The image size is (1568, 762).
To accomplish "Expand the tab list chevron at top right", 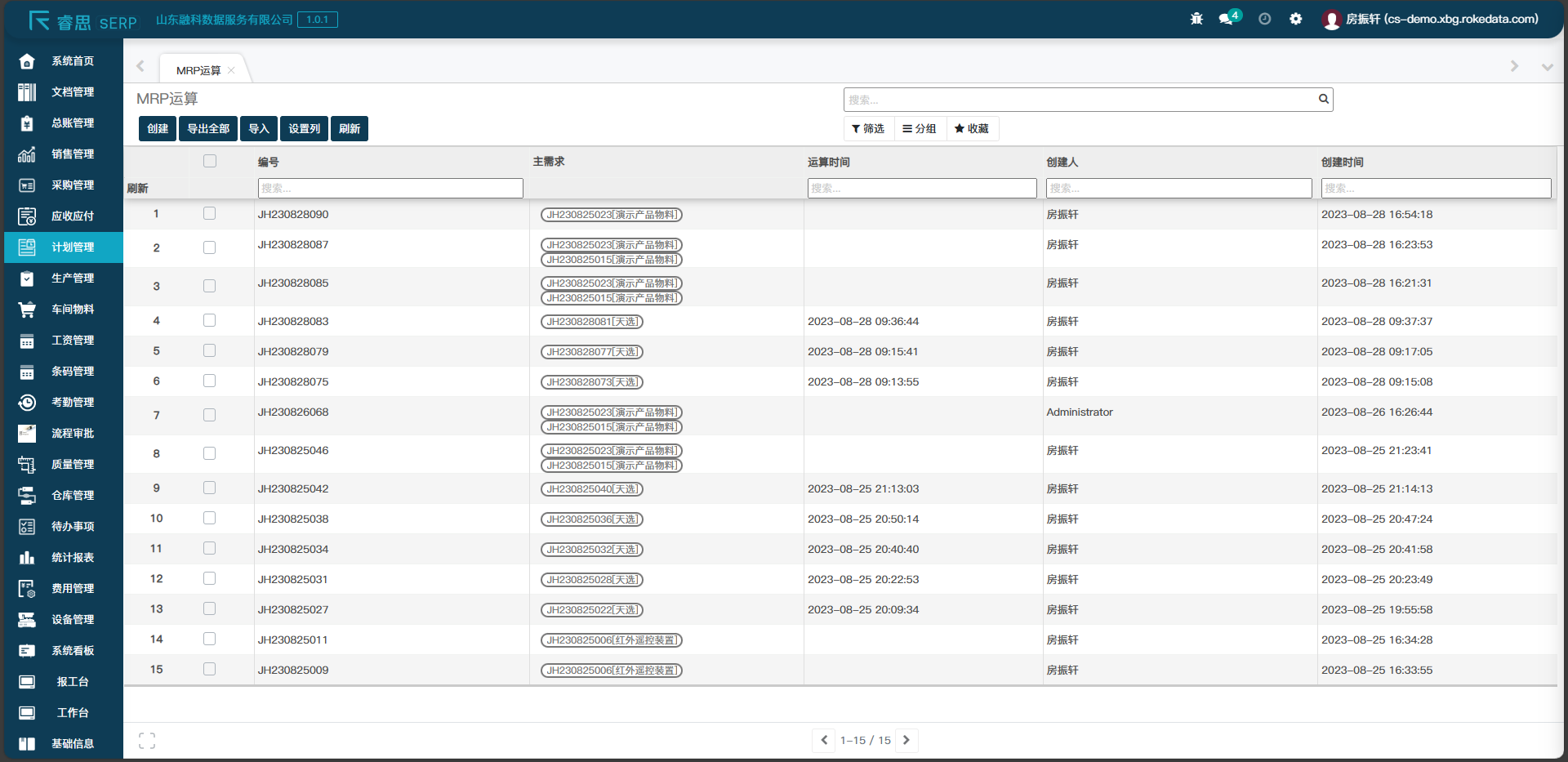I will click(x=1547, y=67).
